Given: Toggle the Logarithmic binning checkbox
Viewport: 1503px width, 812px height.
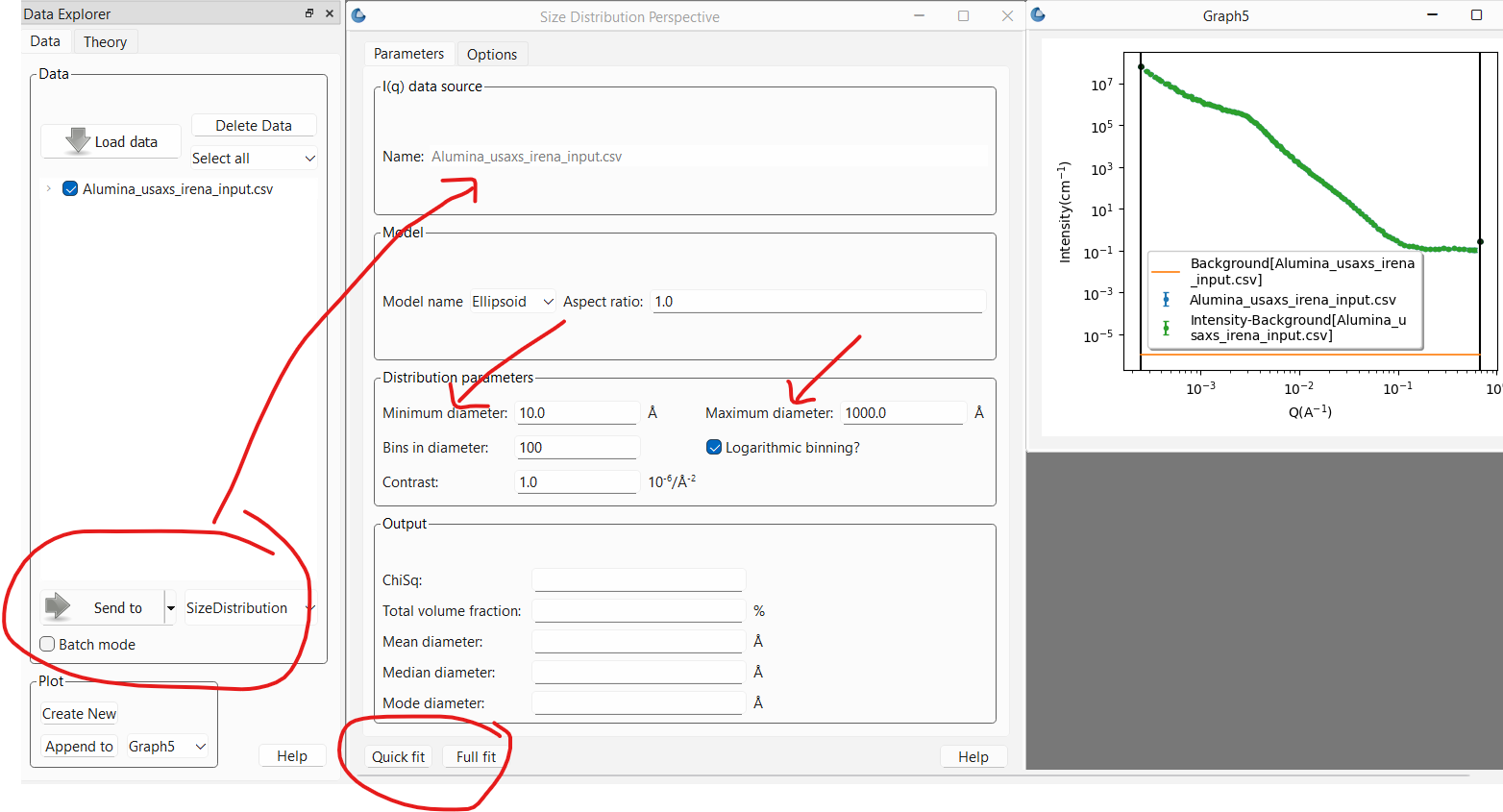Looking at the screenshot, I should click(x=714, y=446).
